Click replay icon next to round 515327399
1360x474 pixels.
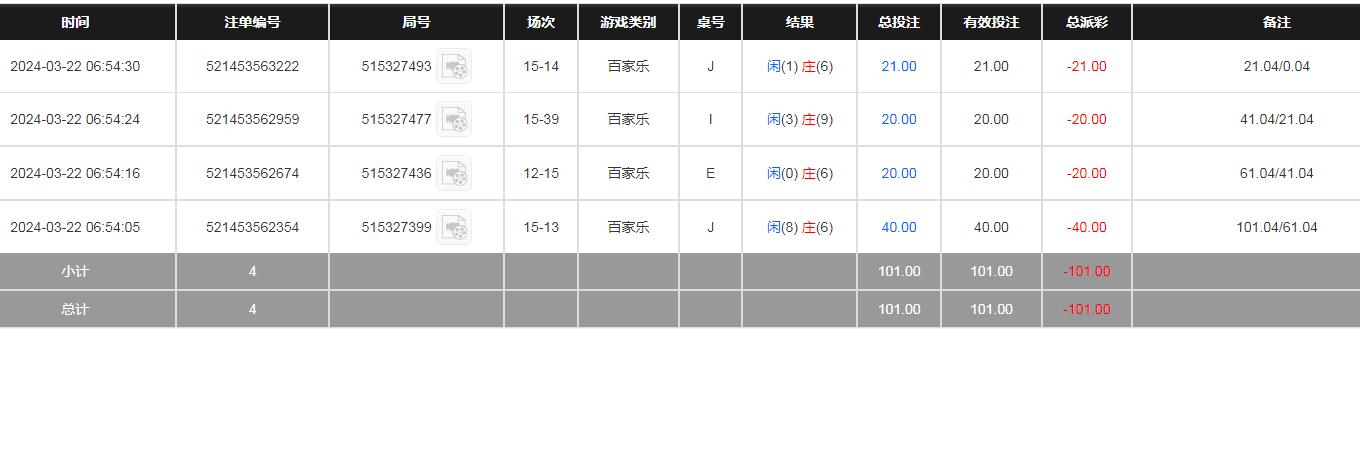454,228
